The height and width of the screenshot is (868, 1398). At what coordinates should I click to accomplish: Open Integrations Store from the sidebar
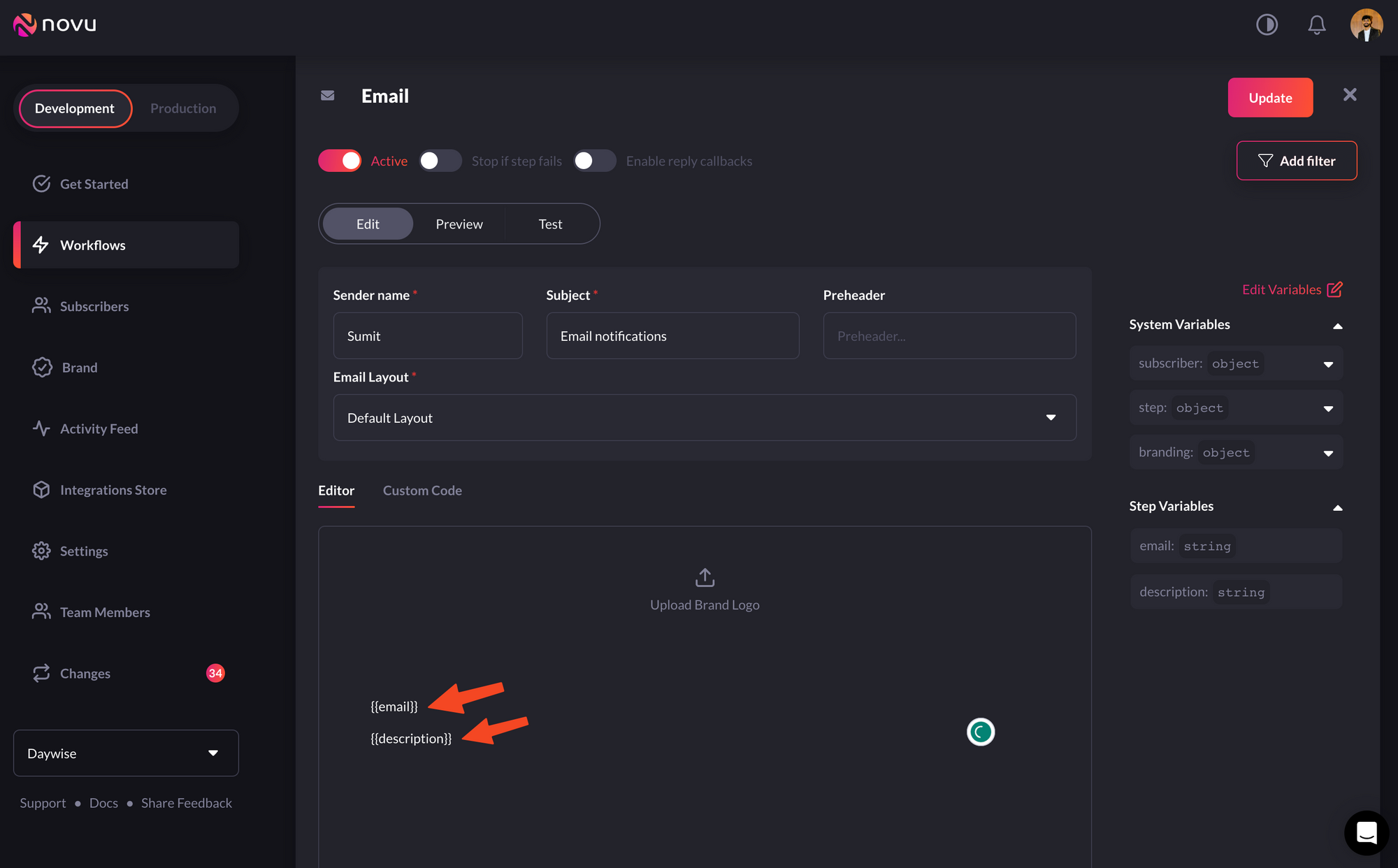coord(113,490)
